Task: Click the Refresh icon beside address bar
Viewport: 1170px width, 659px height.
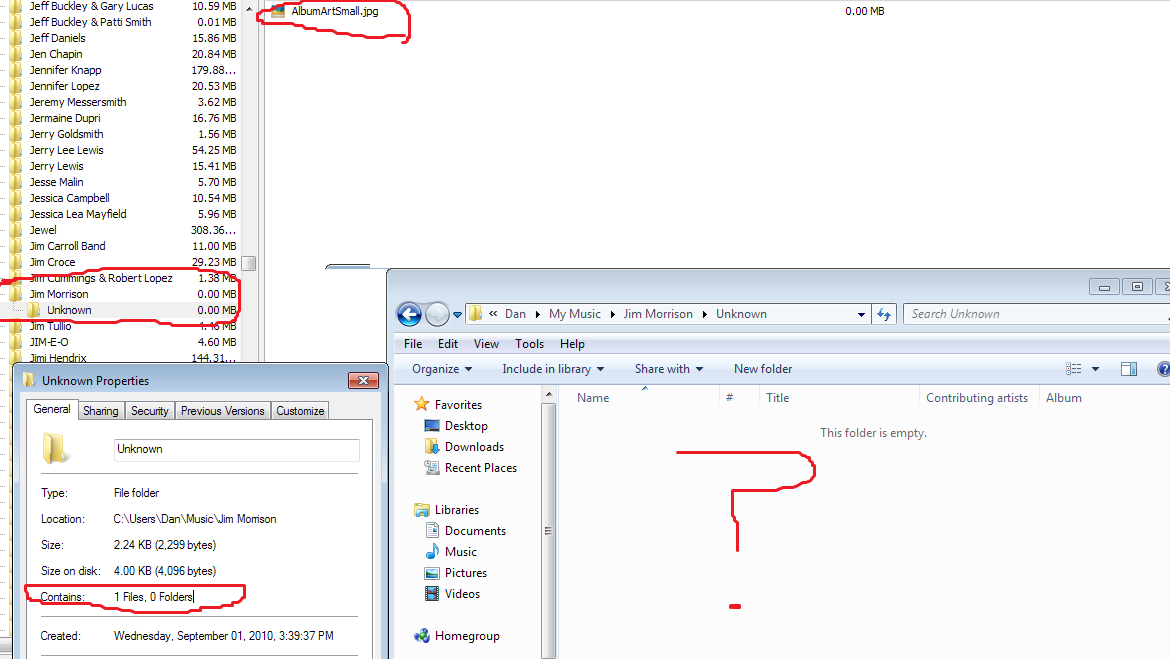Action: (884, 314)
